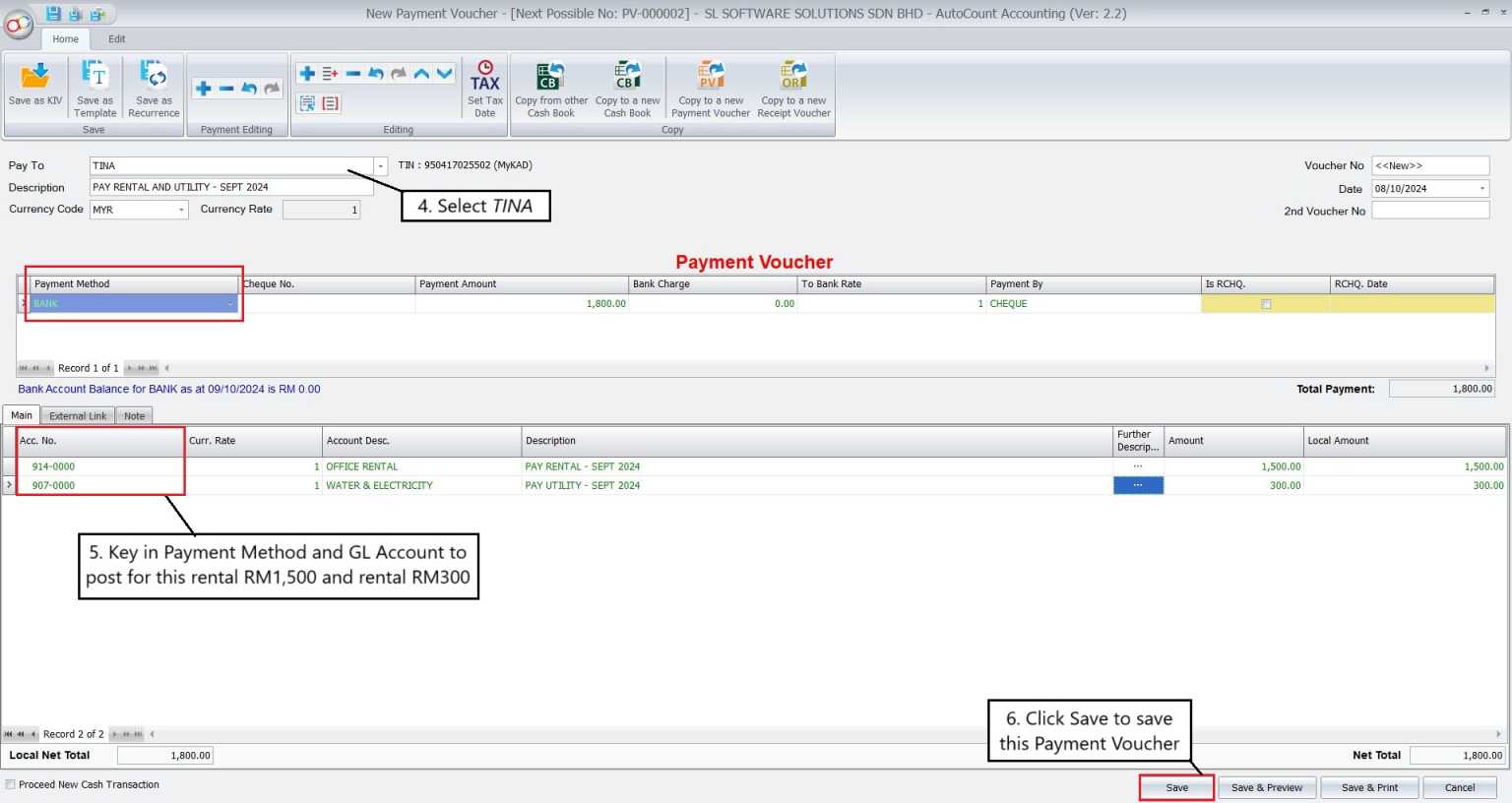Click Copy to a new Payment Voucher
The width and height of the screenshot is (1512, 803).
coord(711,90)
